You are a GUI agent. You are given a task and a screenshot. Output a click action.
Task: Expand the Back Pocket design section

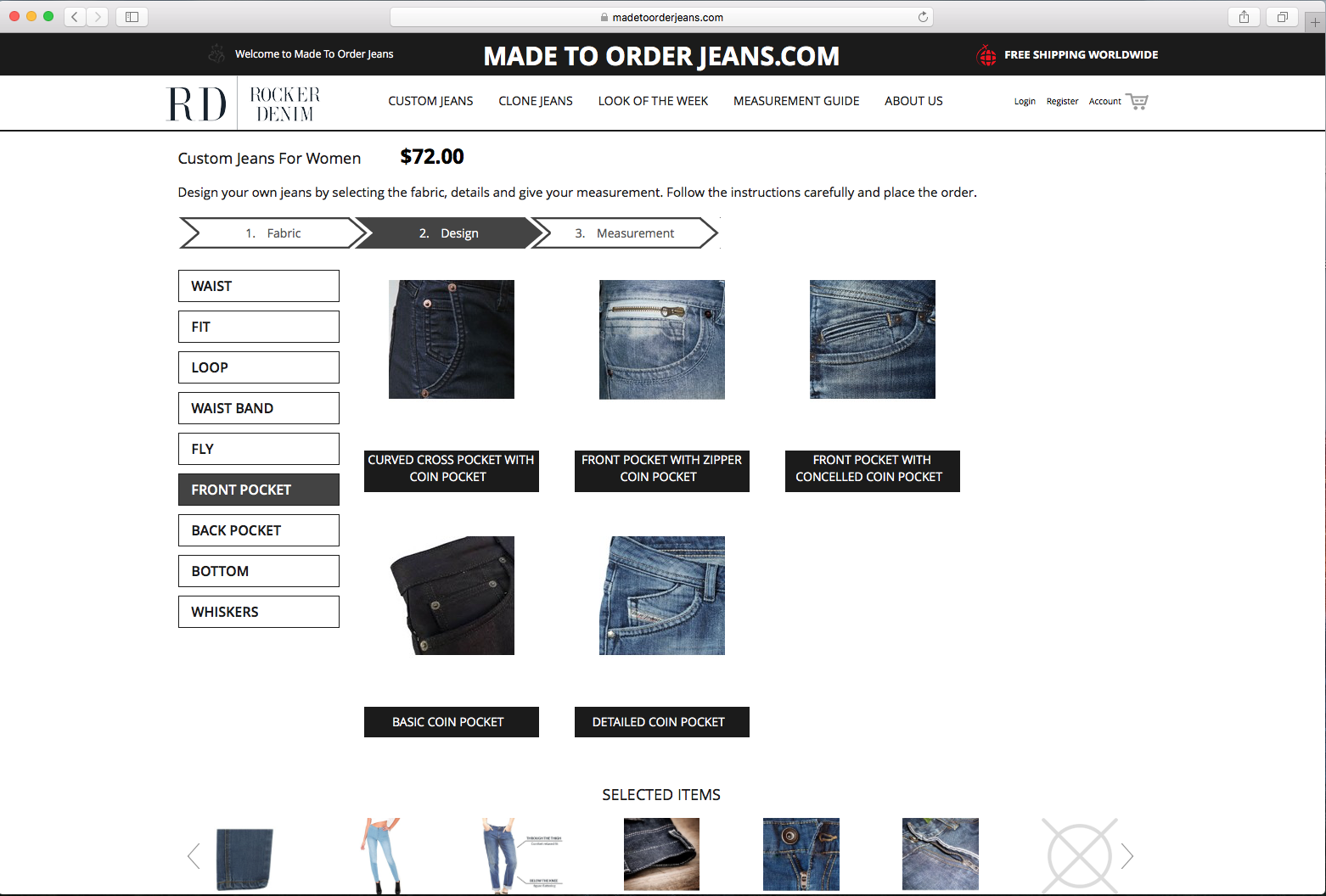[x=259, y=530]
